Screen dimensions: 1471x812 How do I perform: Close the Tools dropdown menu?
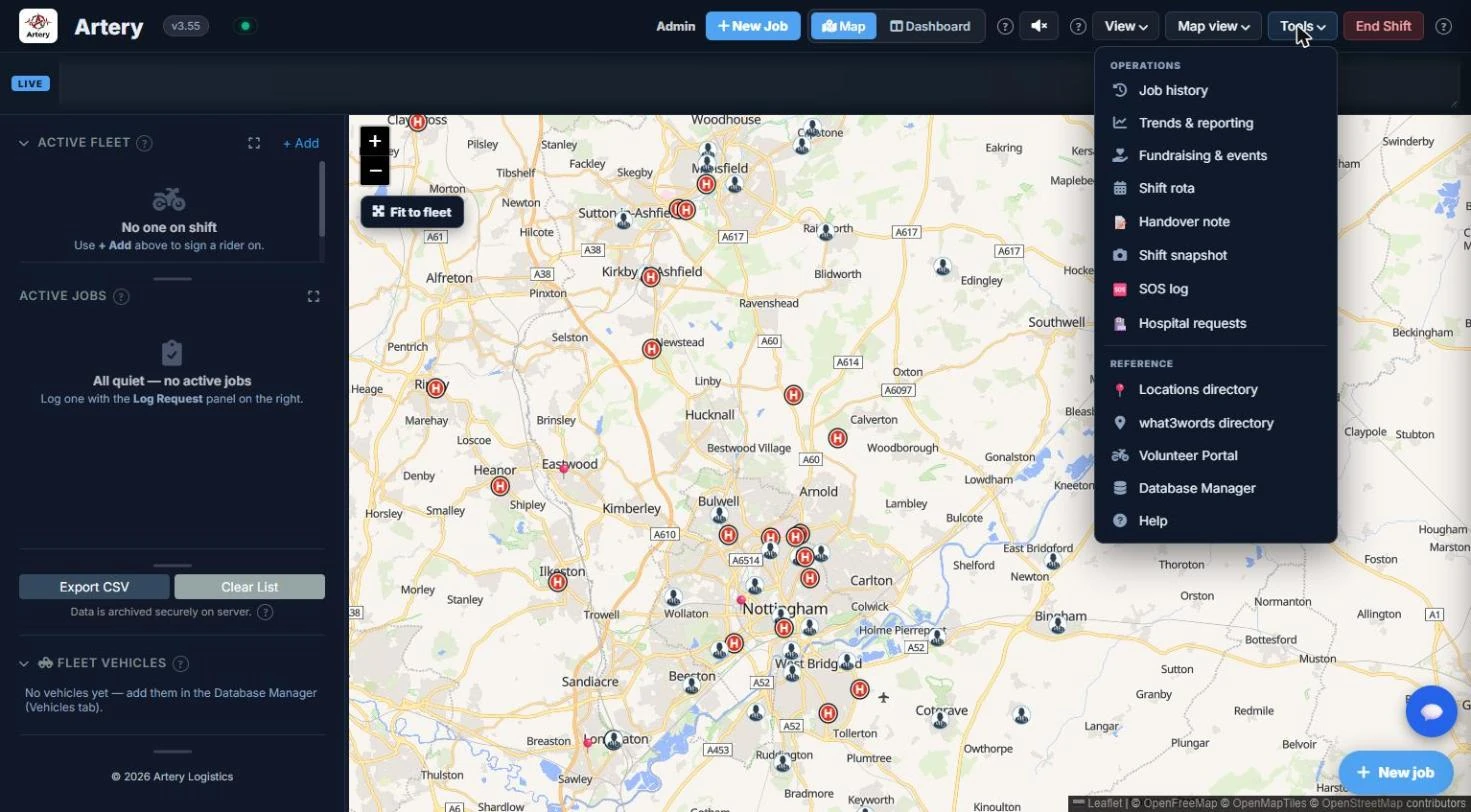pos(1302,26)
